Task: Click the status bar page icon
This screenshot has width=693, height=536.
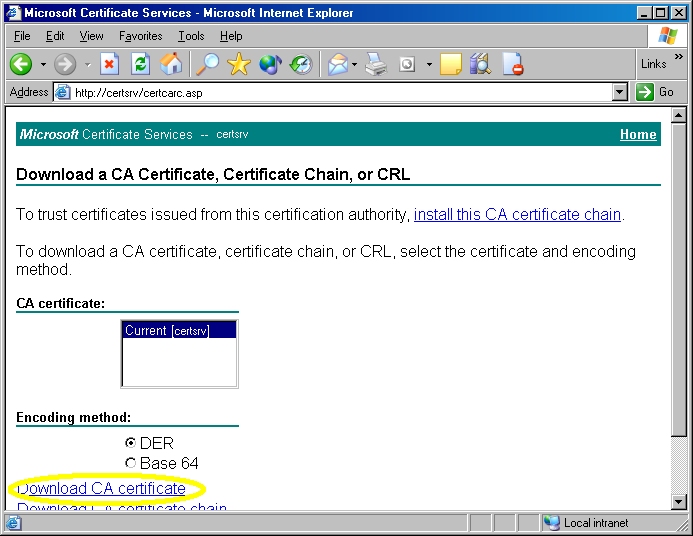Action: point(13,523)
